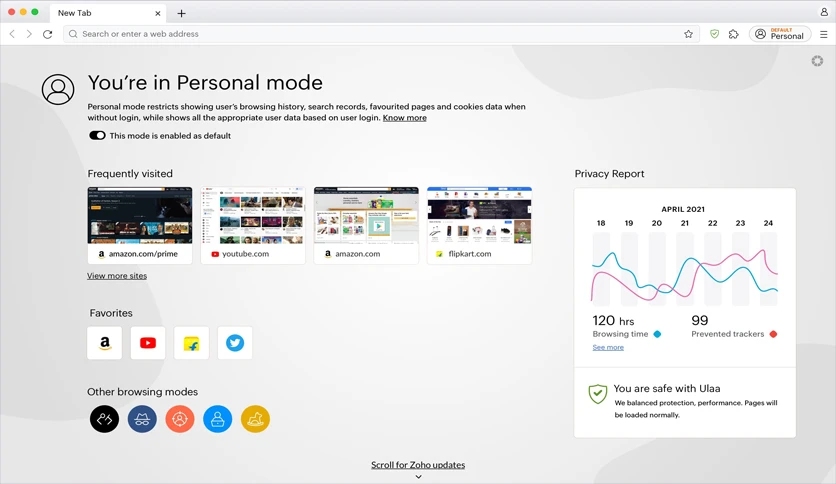
Task: Open the customize page gear icon
Action: coord(817,61)
